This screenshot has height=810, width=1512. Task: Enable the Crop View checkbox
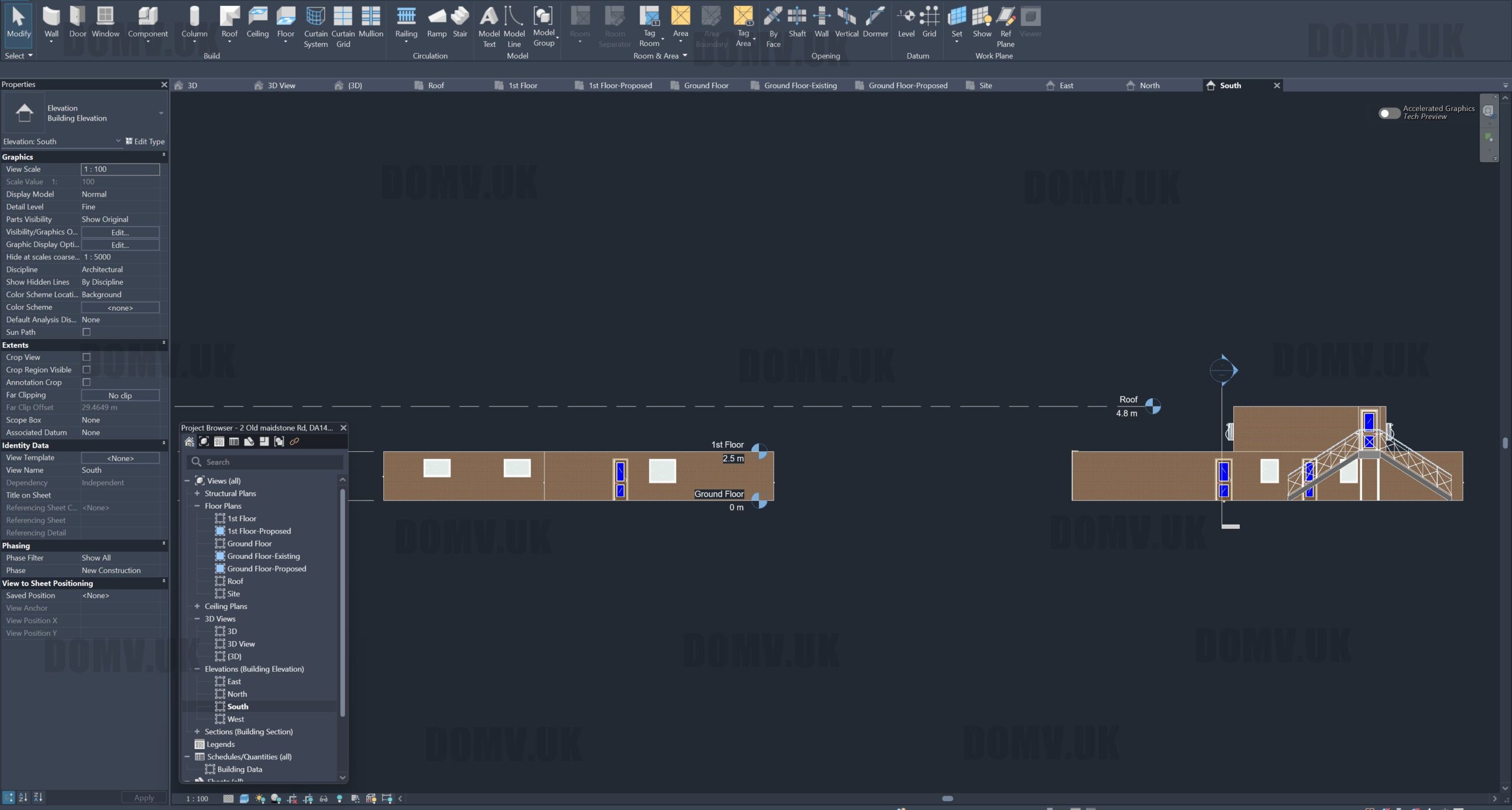[86, 357]
